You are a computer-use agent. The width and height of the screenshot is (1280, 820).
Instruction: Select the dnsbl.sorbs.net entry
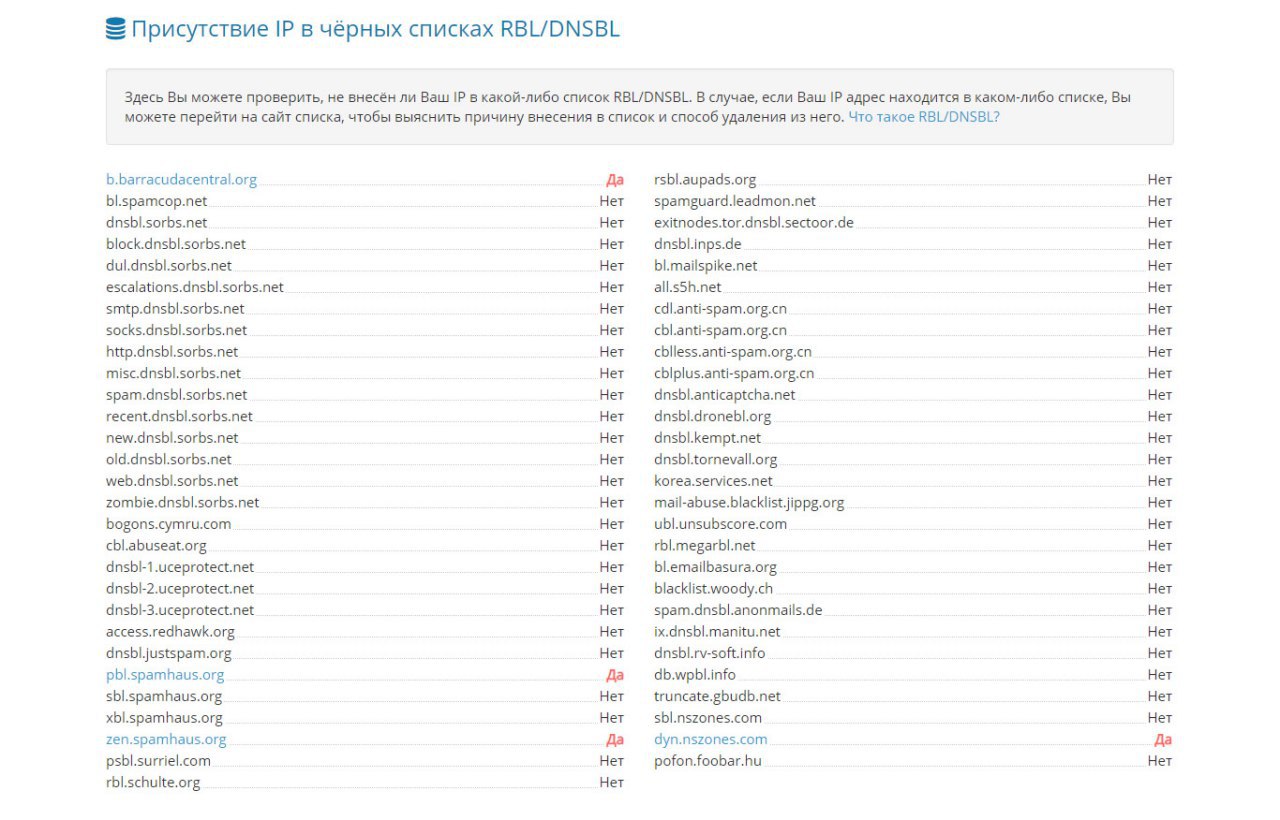pos(157,222)
